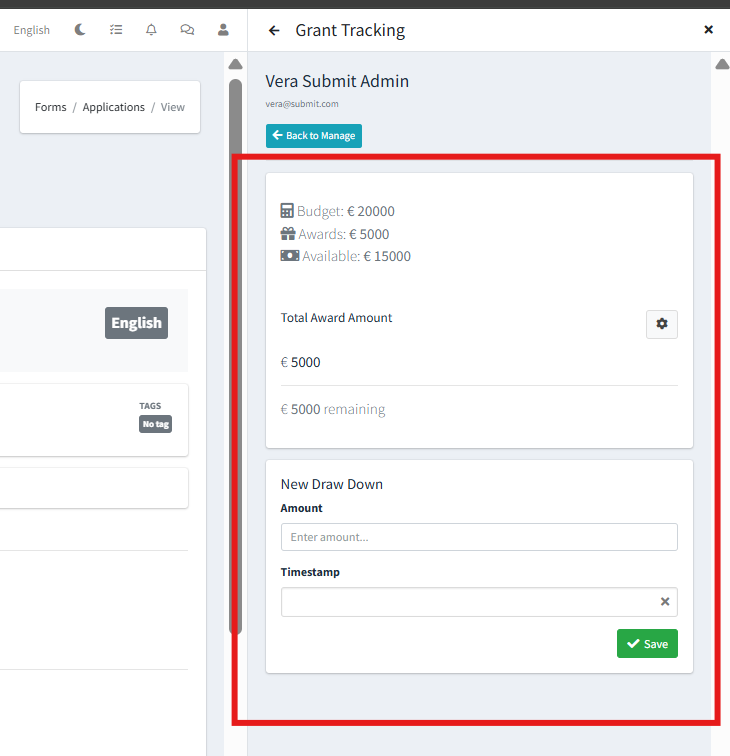The width and height of the screenshot is (730, 756).
Task: Go to Forms breadcrumb
Action: (x=50, y=107)
